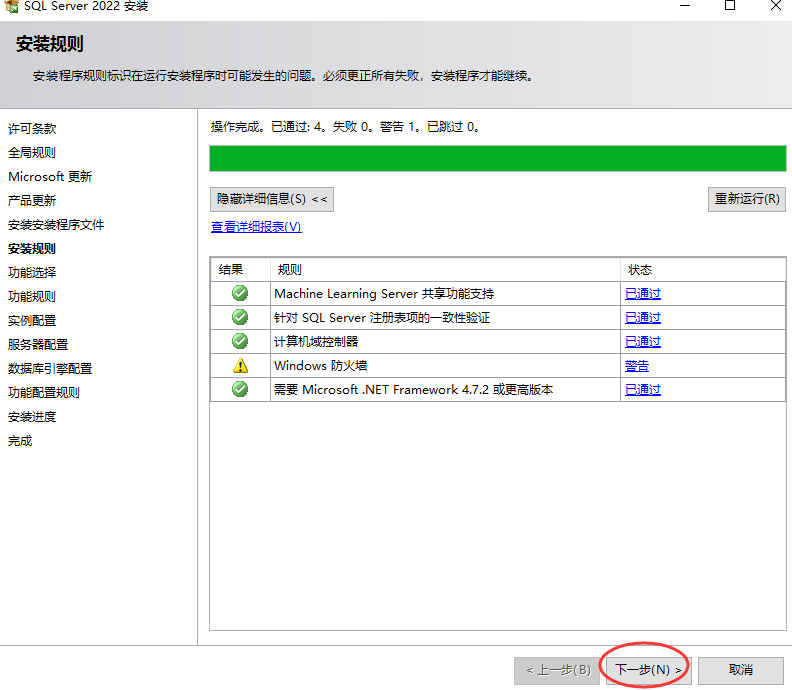Click the 结果 column header
The image size is (792, 690).
point(240,270)
